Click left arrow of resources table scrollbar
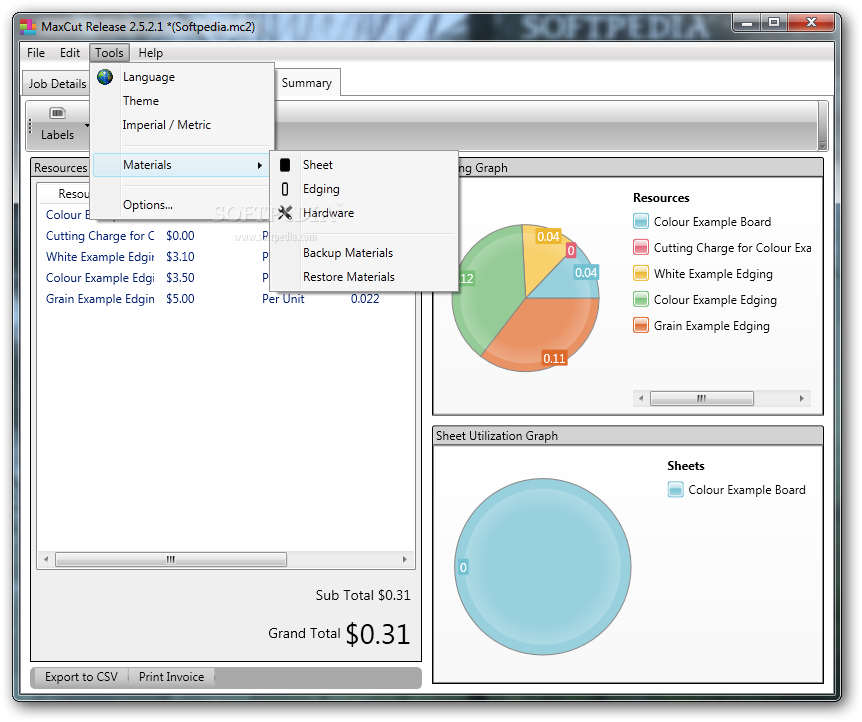Image resolution: width=862 pixels, height=722 pixels. (x=46, y=559)
